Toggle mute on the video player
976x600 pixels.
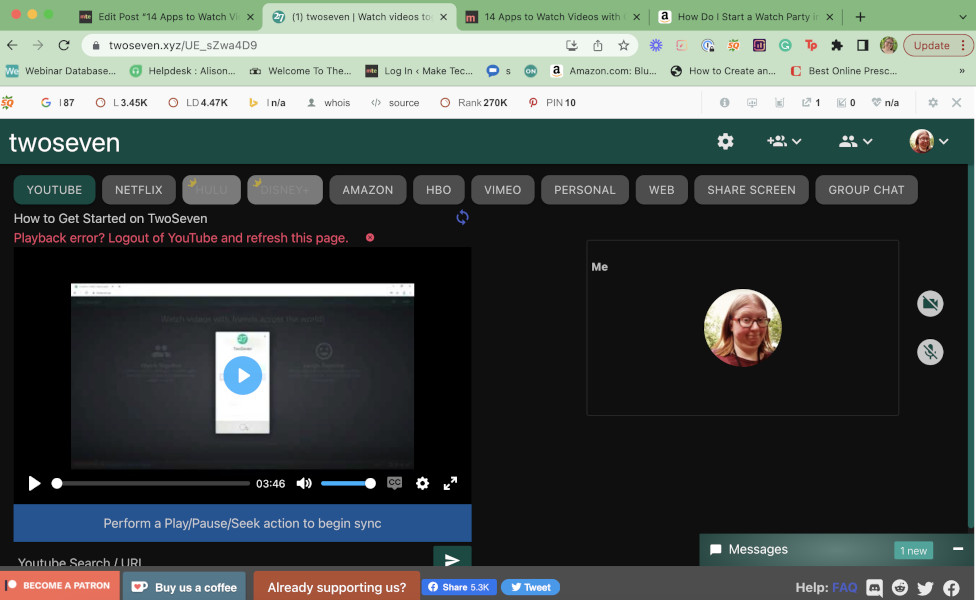[x=304, y=483]
